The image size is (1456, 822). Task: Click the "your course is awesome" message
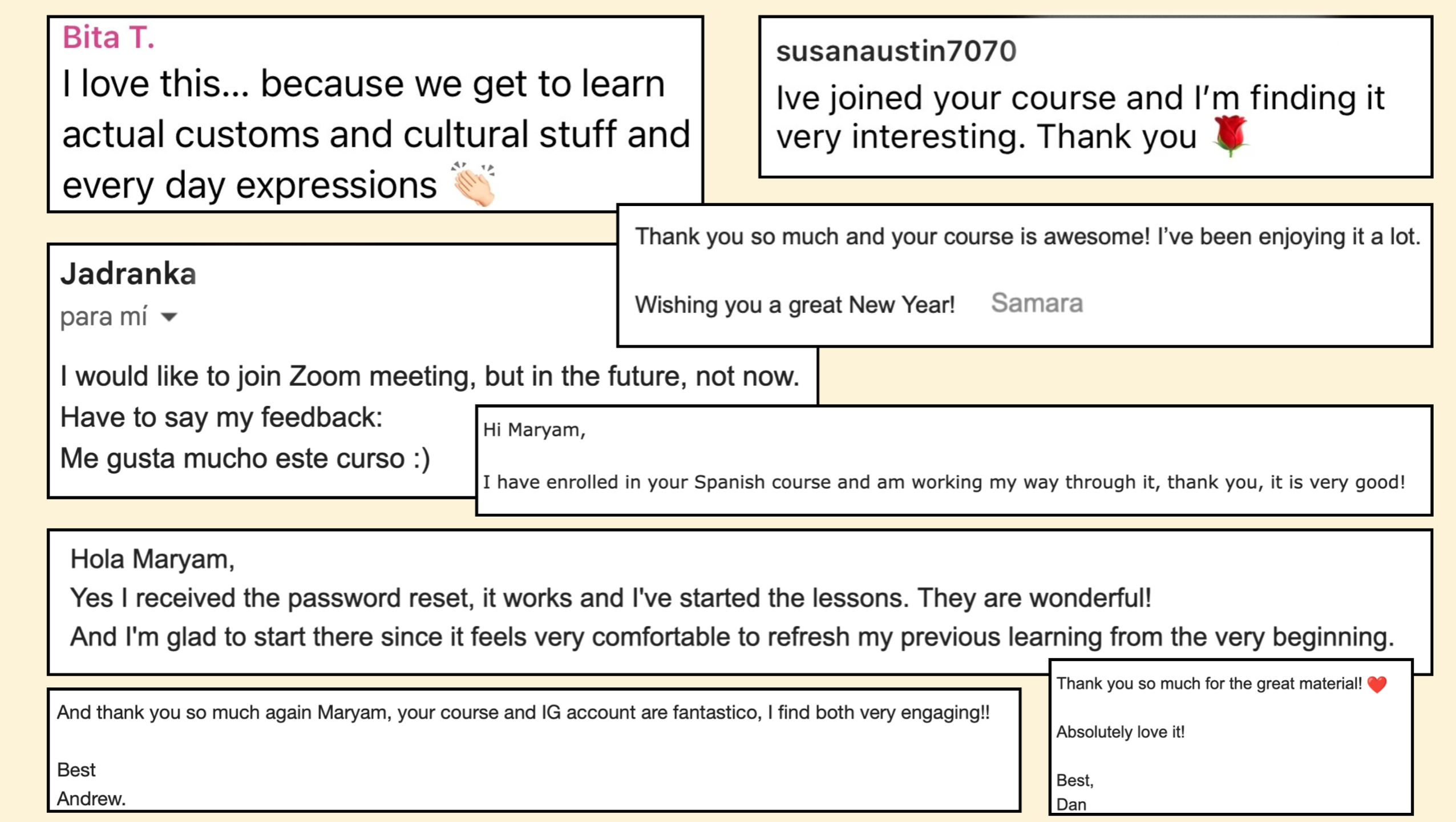point(1027,237)
